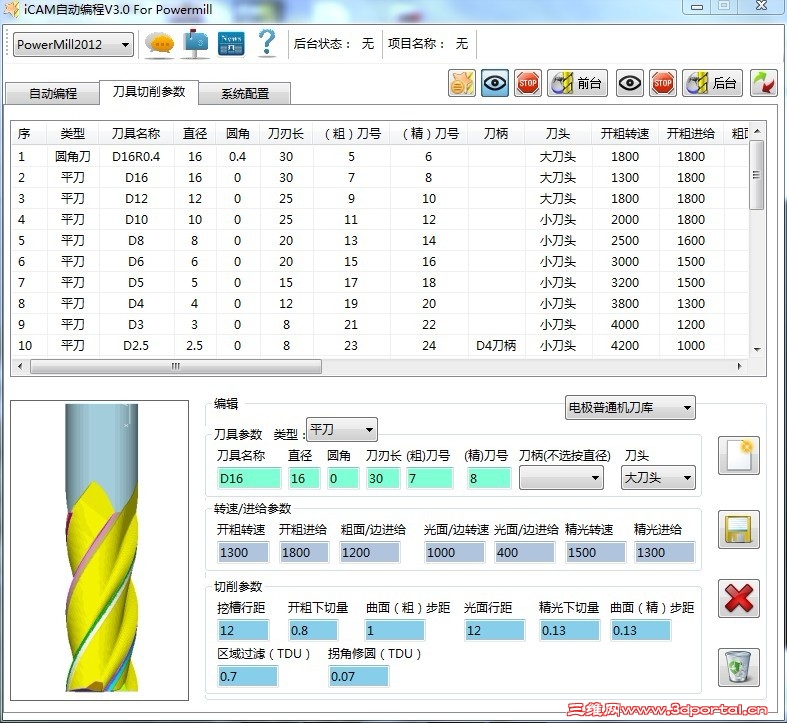Image resolution: width=787 pixels, height=723 pixels.
Task: Click the 区域过滤(TDU) field containing 0.7
Action: click(x=247, y=677)
